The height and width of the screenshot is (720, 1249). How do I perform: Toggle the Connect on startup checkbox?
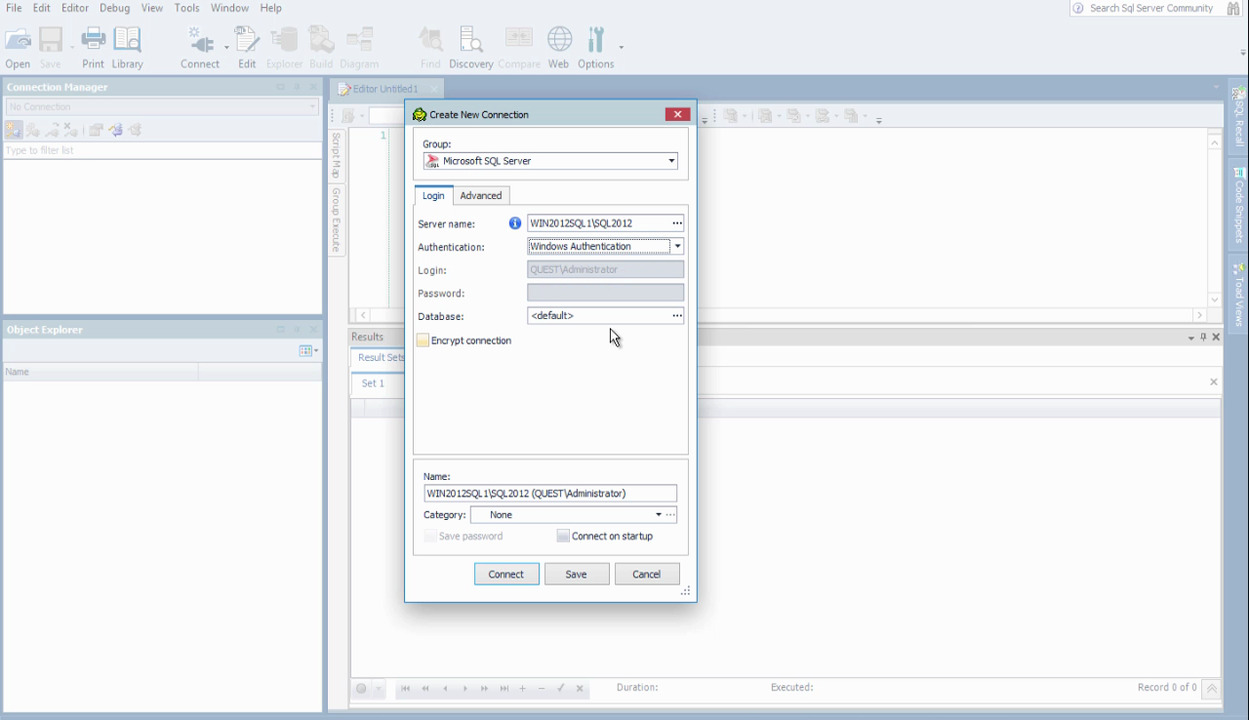click(563, 536)
